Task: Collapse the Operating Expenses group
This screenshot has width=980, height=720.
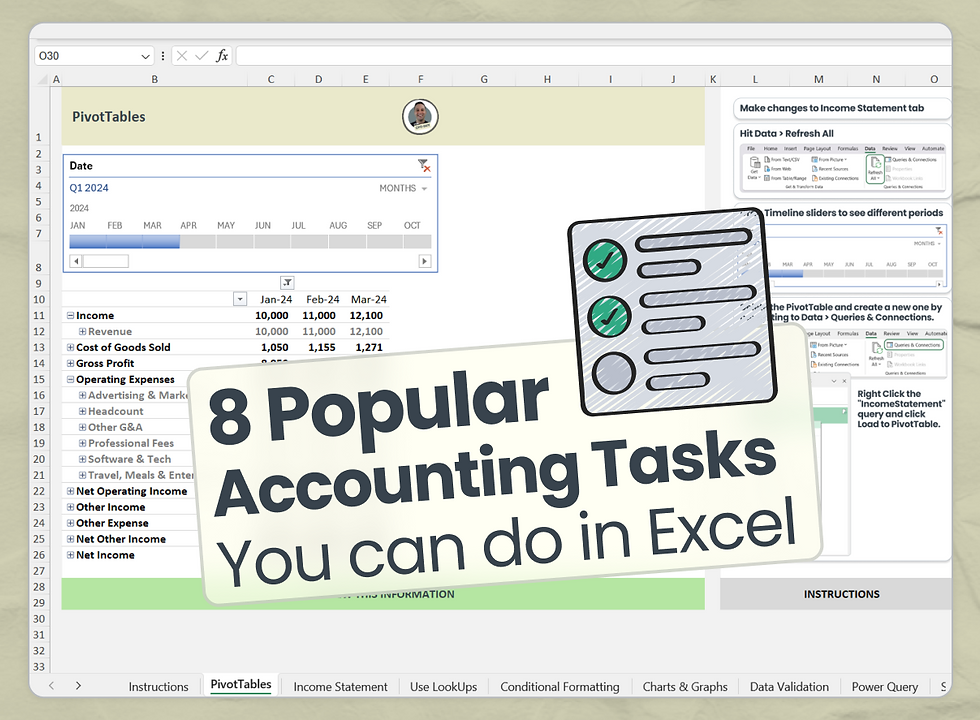Action: pyautogui.click(x=72, y=379)
